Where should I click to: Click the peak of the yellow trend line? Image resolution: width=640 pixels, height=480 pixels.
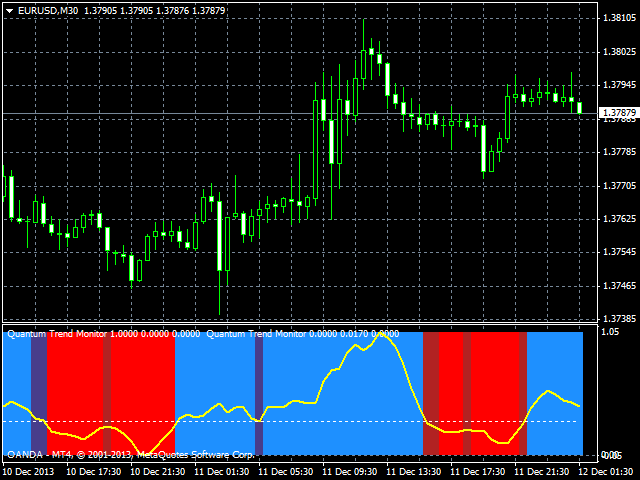coord(378,334)
